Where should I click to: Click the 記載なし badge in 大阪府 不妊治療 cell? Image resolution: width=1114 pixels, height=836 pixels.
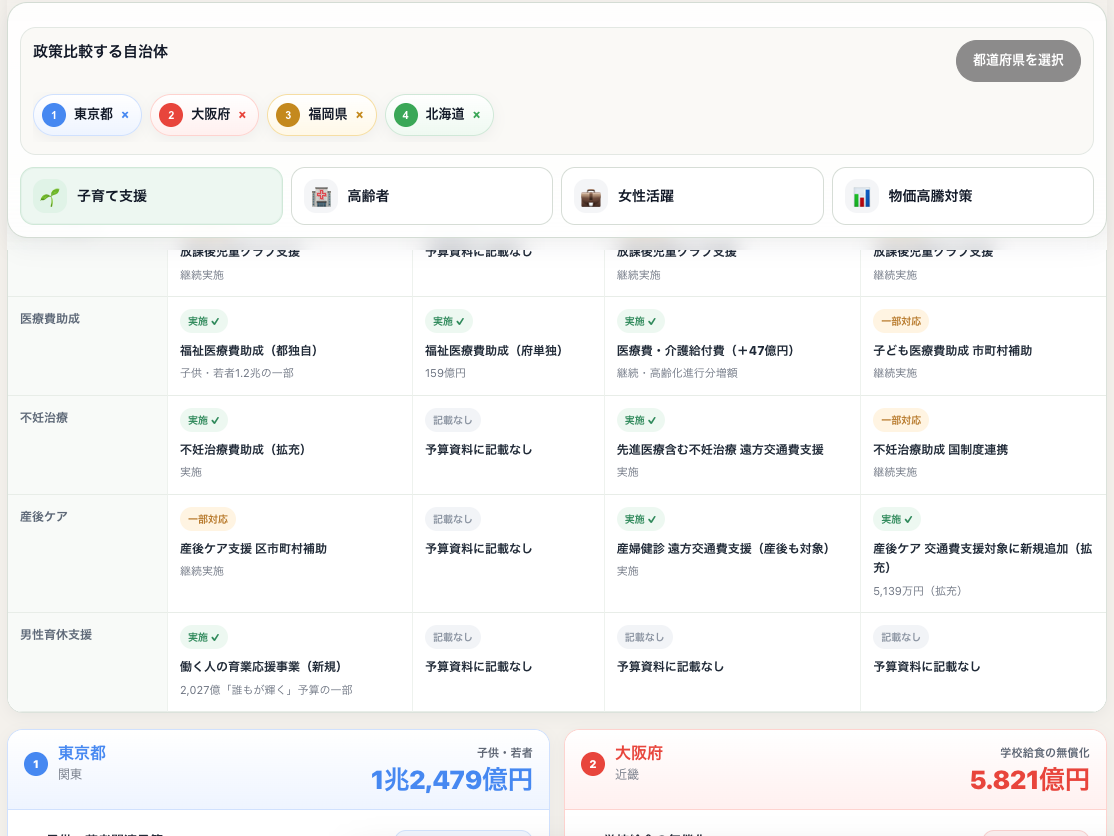[453, 420]
